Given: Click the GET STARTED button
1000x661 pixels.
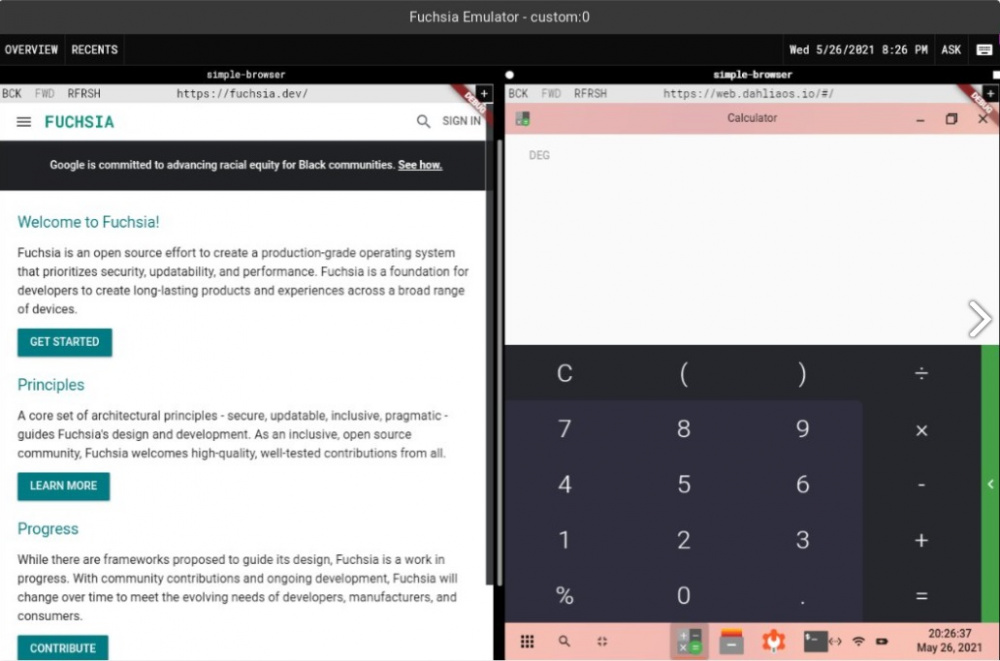Looking at the screenshot, I should coord(64,342).
